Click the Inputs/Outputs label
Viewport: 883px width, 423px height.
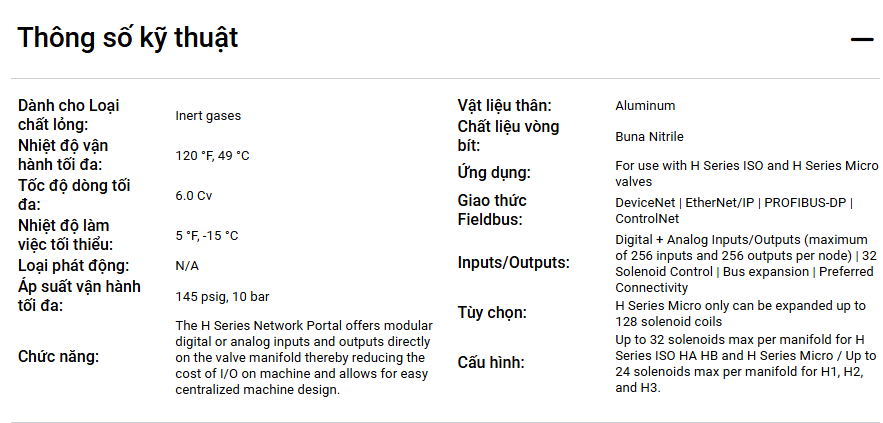(514, 263)
